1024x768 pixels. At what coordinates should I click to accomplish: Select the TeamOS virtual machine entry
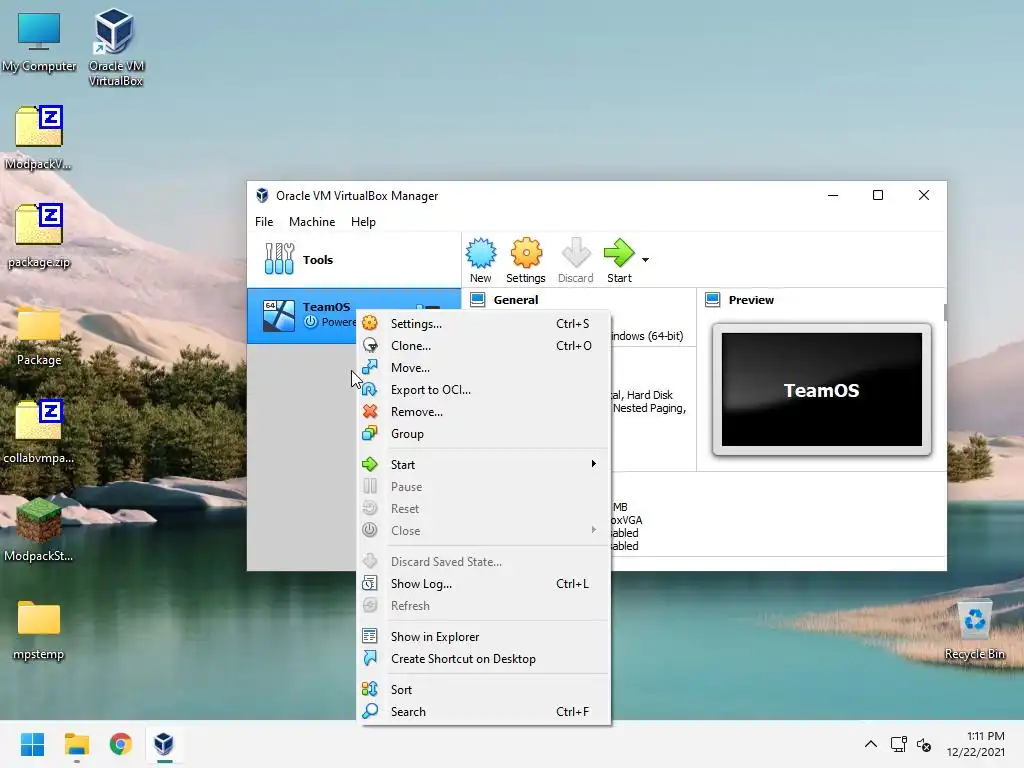[354, 315]
